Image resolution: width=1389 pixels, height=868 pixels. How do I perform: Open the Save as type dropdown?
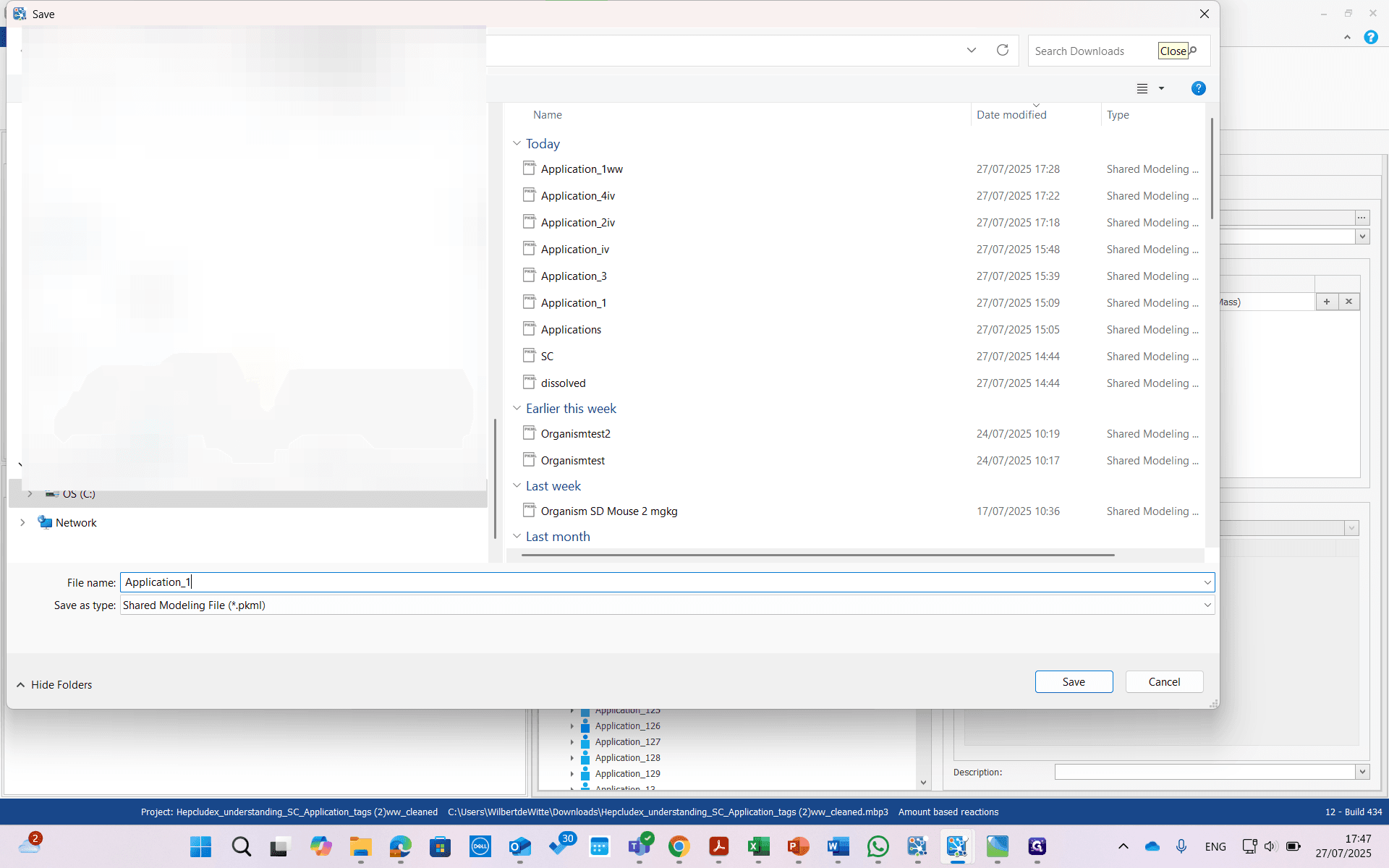pos(1207,605)
